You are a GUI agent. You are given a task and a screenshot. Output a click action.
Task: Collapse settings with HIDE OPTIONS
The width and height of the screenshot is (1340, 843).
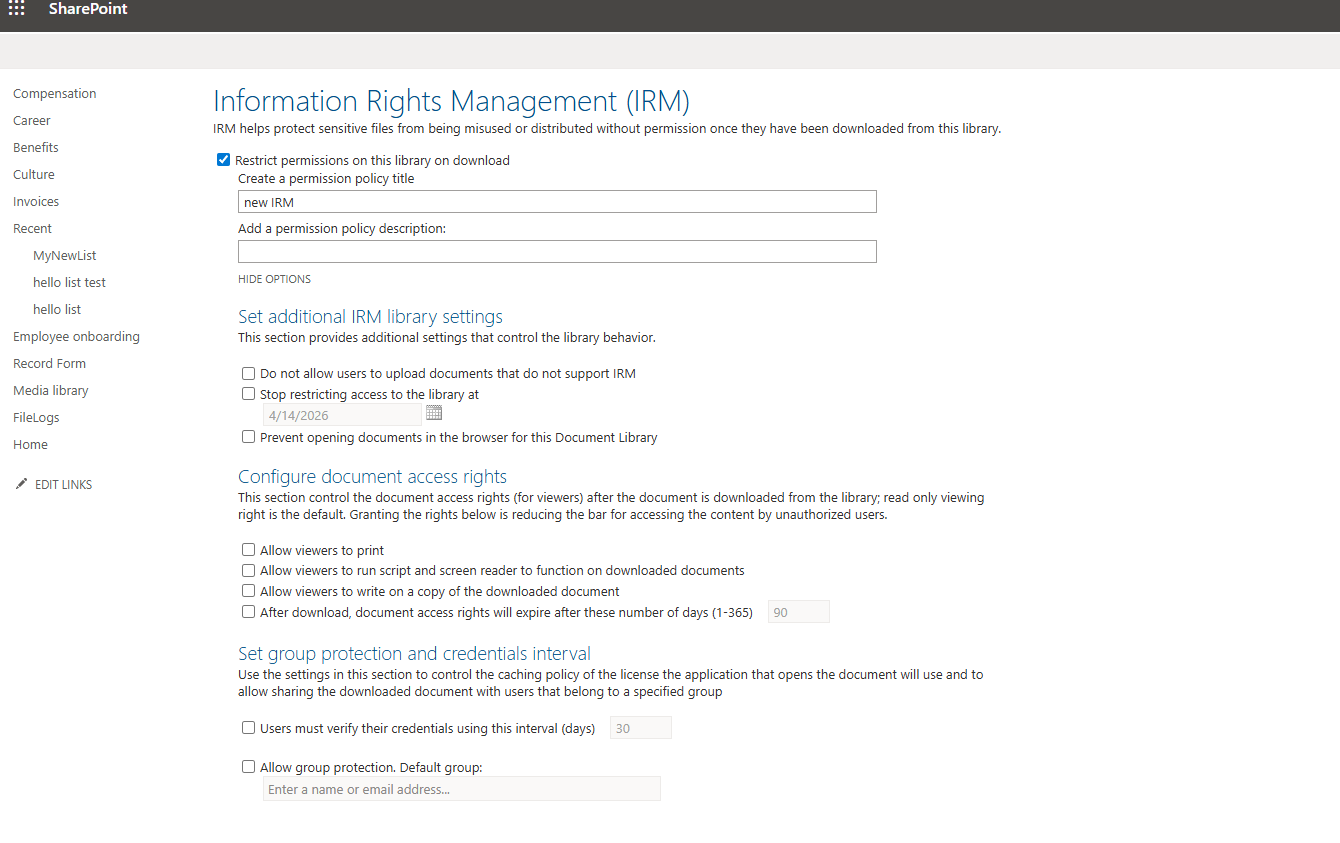click(x=274, y=279)
